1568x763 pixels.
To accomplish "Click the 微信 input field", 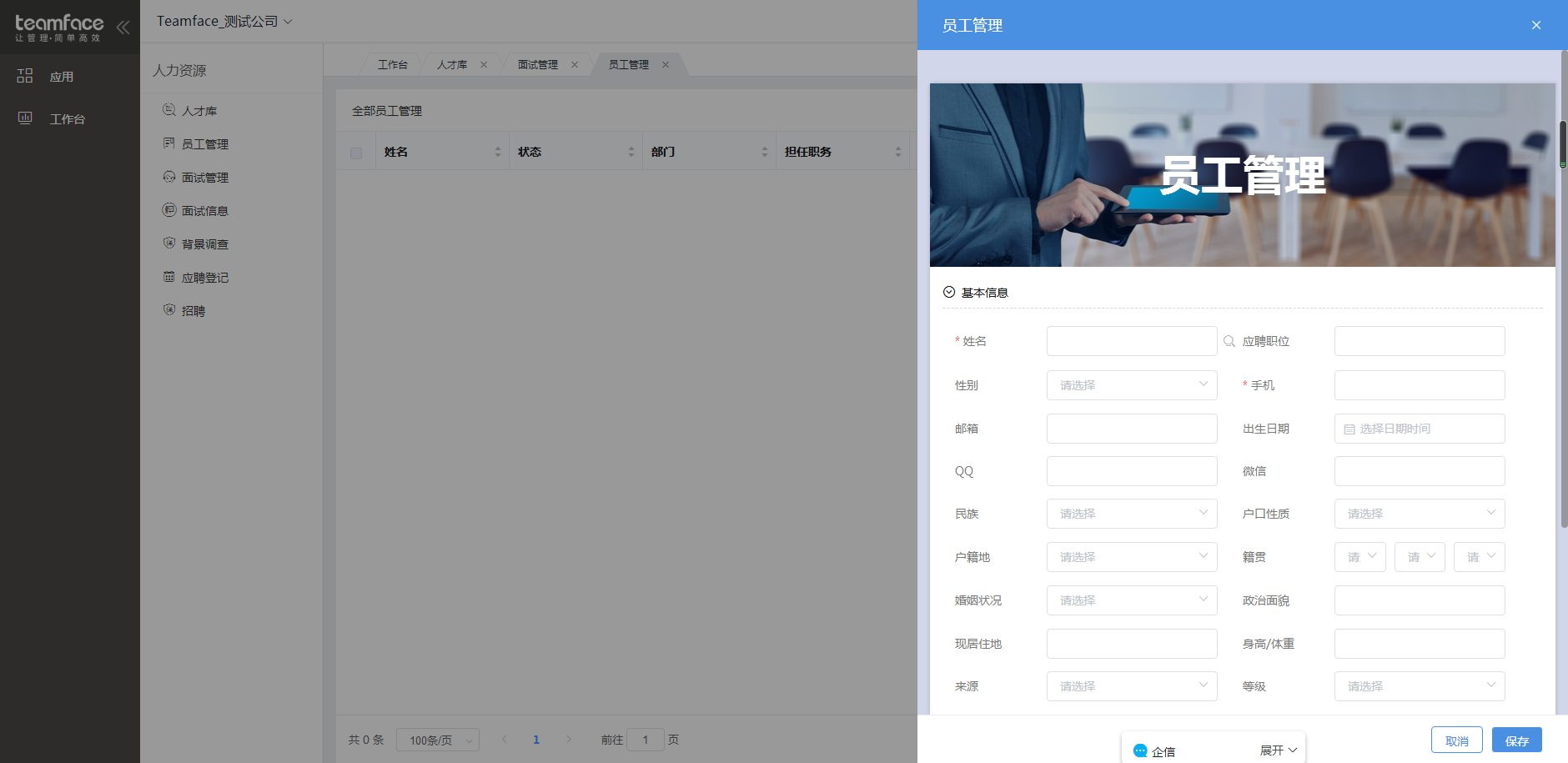I will [1420, 471].
